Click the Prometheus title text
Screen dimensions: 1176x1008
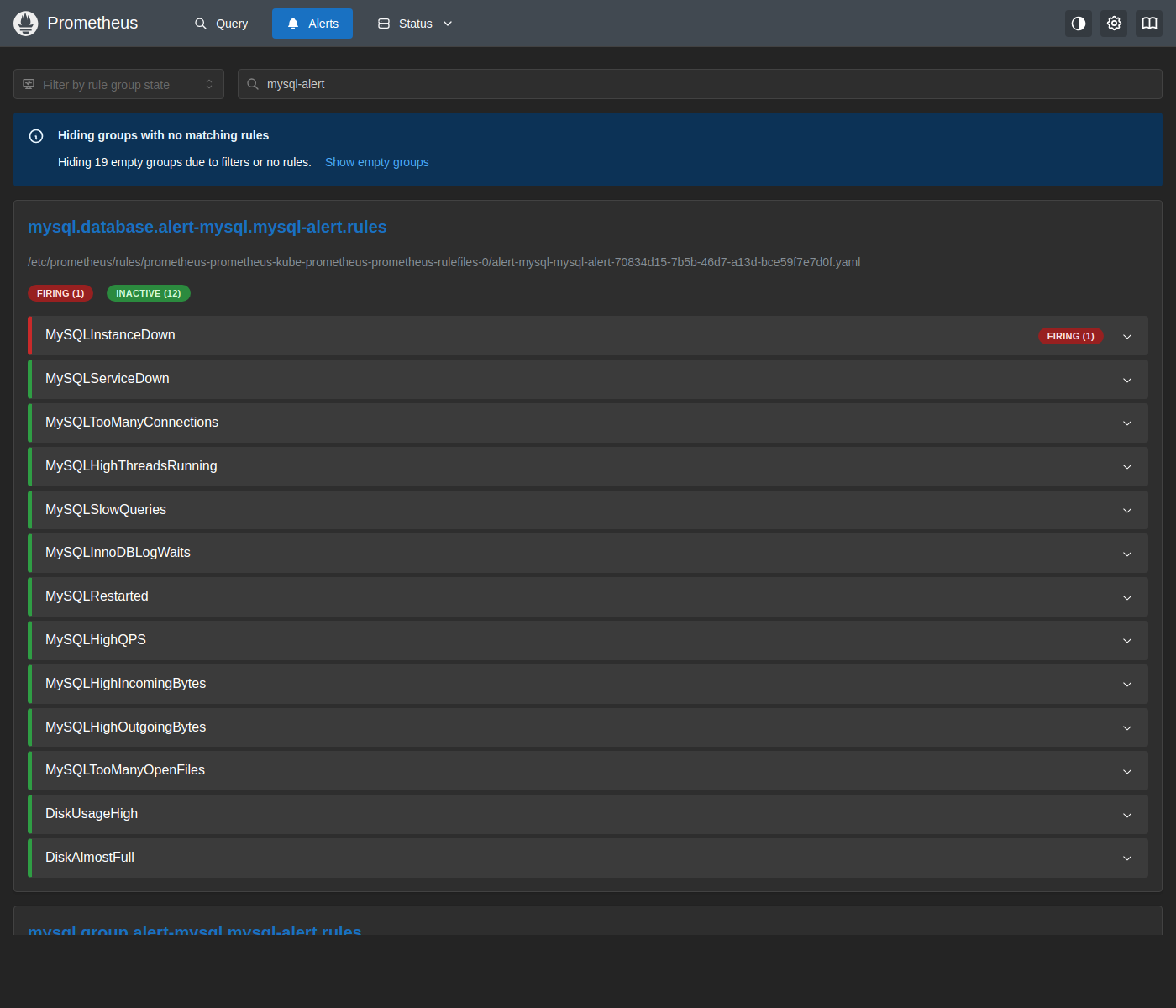point(92,24)
